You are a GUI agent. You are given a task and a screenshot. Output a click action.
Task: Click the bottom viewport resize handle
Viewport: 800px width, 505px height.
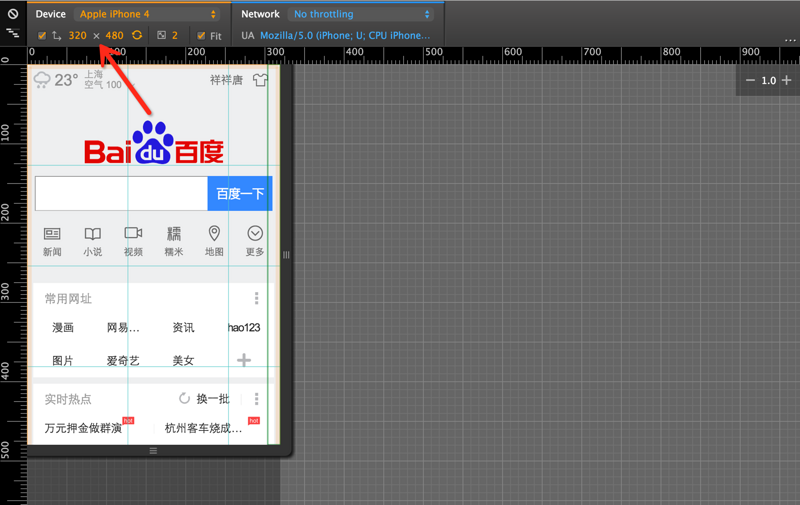[153, 451]
